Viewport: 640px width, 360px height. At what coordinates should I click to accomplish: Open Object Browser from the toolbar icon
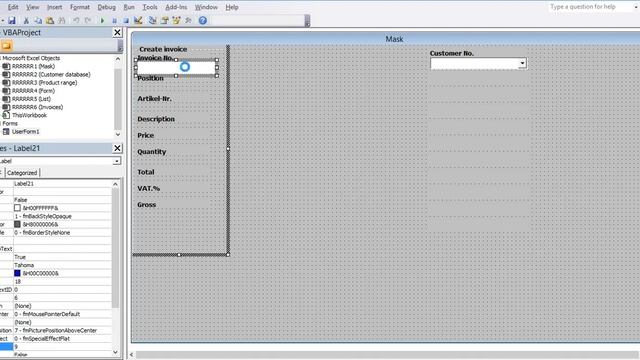176,20
